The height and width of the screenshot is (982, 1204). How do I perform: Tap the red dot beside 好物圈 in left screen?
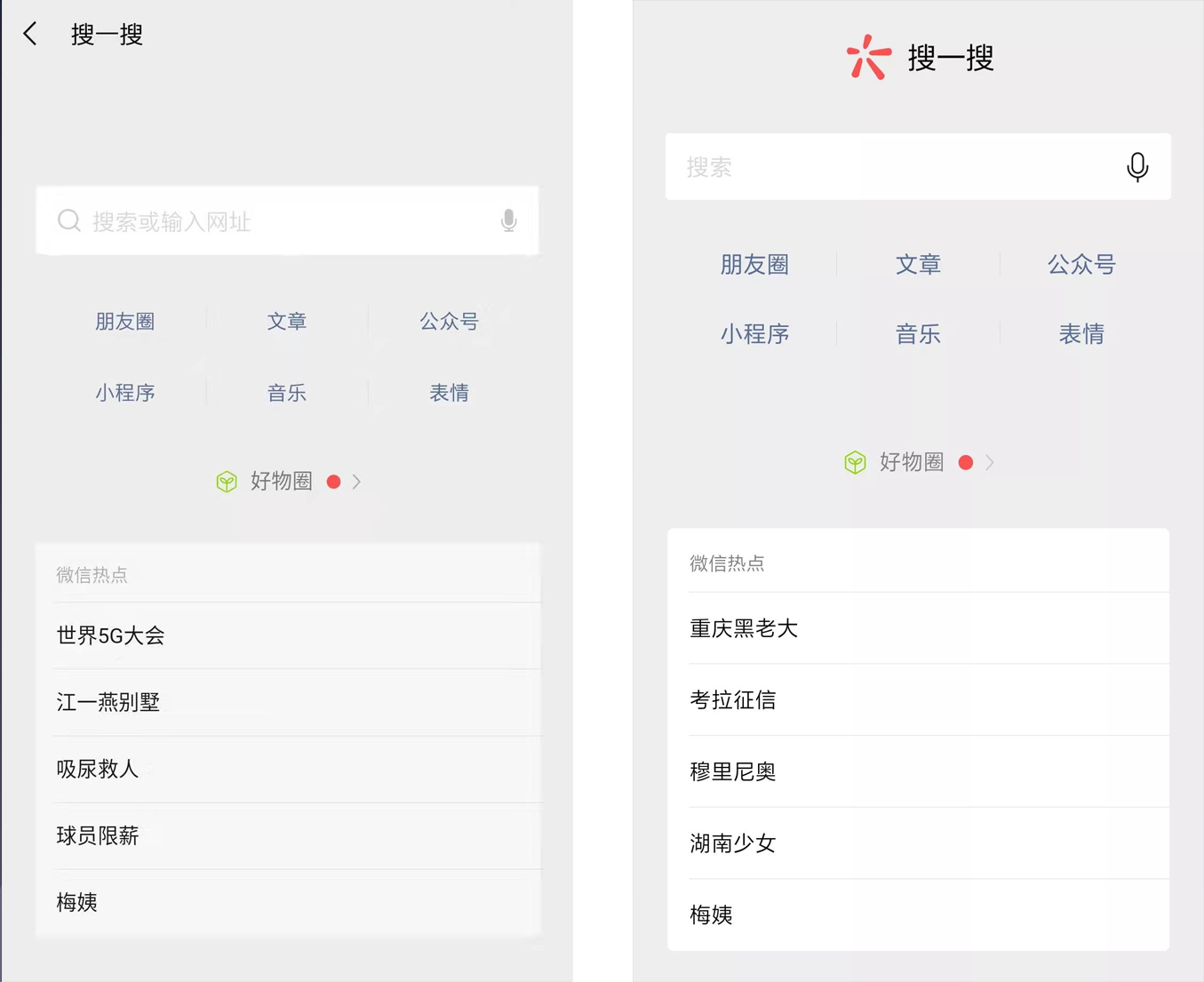click(333, 482)
